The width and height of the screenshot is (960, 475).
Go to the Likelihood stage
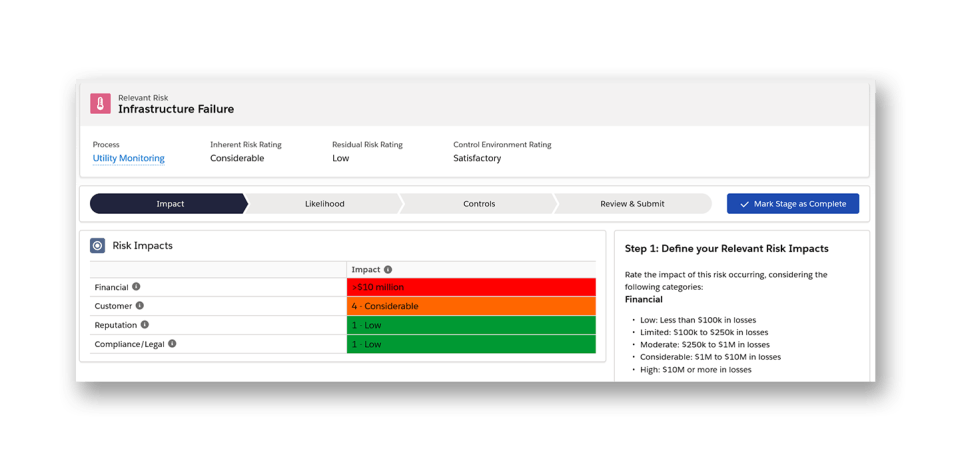click(x=324, y=204)
